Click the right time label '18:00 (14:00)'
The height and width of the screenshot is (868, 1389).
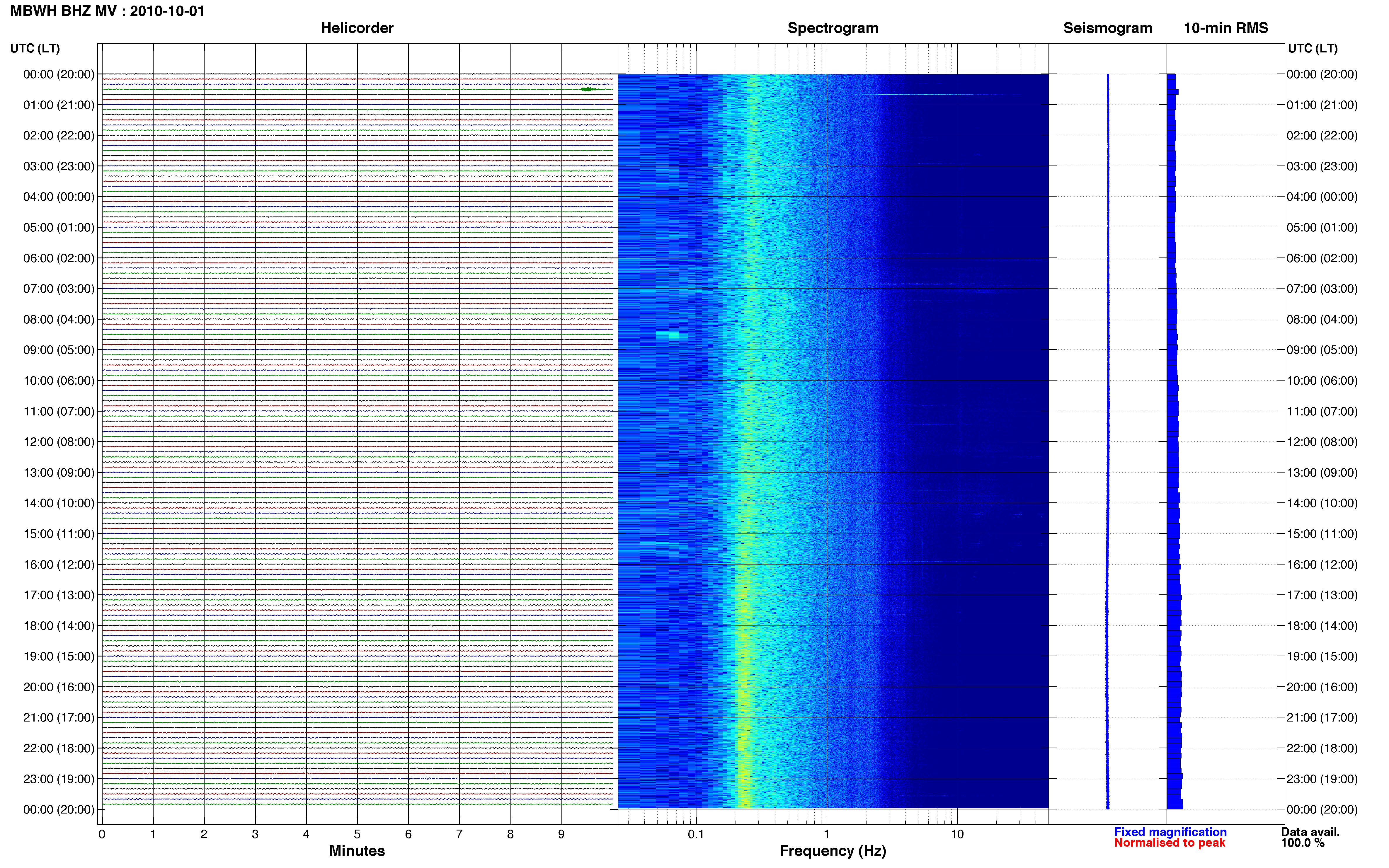(x=1322, y=626)
